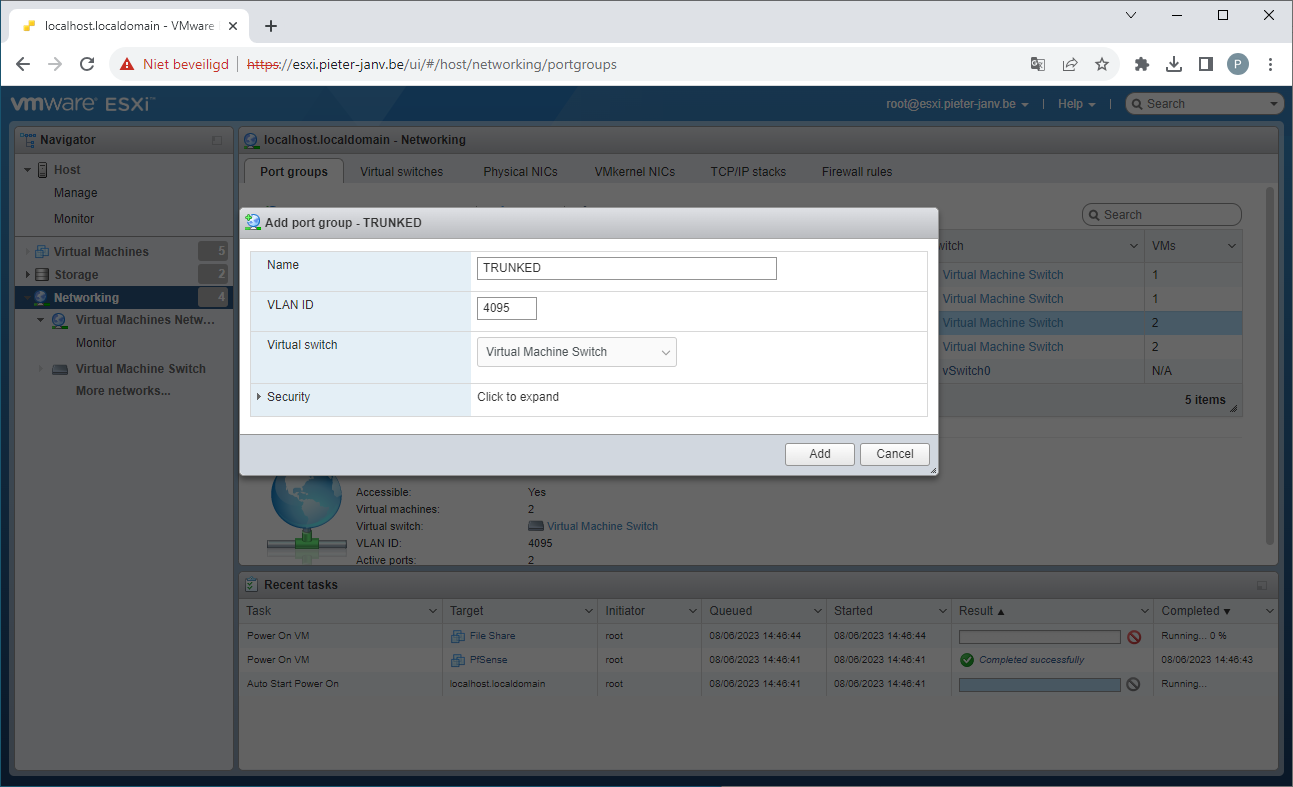Expand the Security section
Viewport: 1293px width, 787px height.
[x=288, y=397]
